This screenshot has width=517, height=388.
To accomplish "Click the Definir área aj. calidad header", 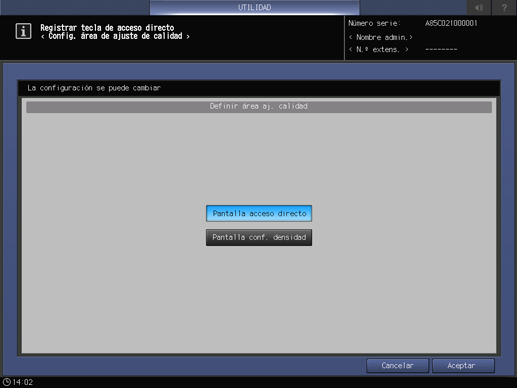I will point(259,106).
